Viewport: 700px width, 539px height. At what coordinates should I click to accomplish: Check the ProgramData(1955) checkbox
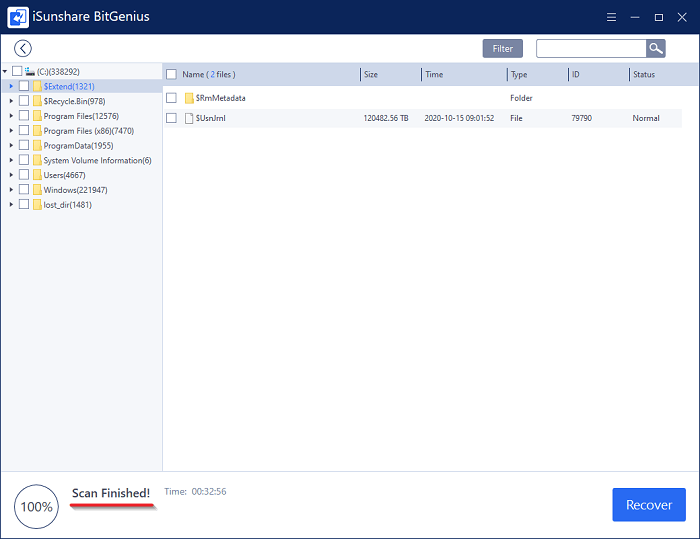tap(24, 145)
